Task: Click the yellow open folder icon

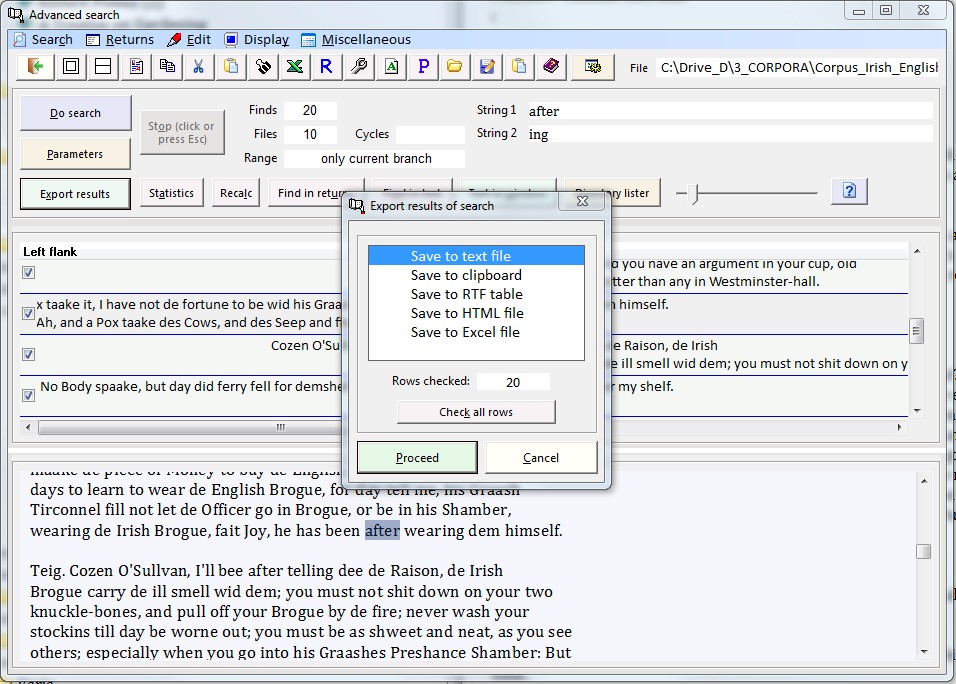Action: 454,67
